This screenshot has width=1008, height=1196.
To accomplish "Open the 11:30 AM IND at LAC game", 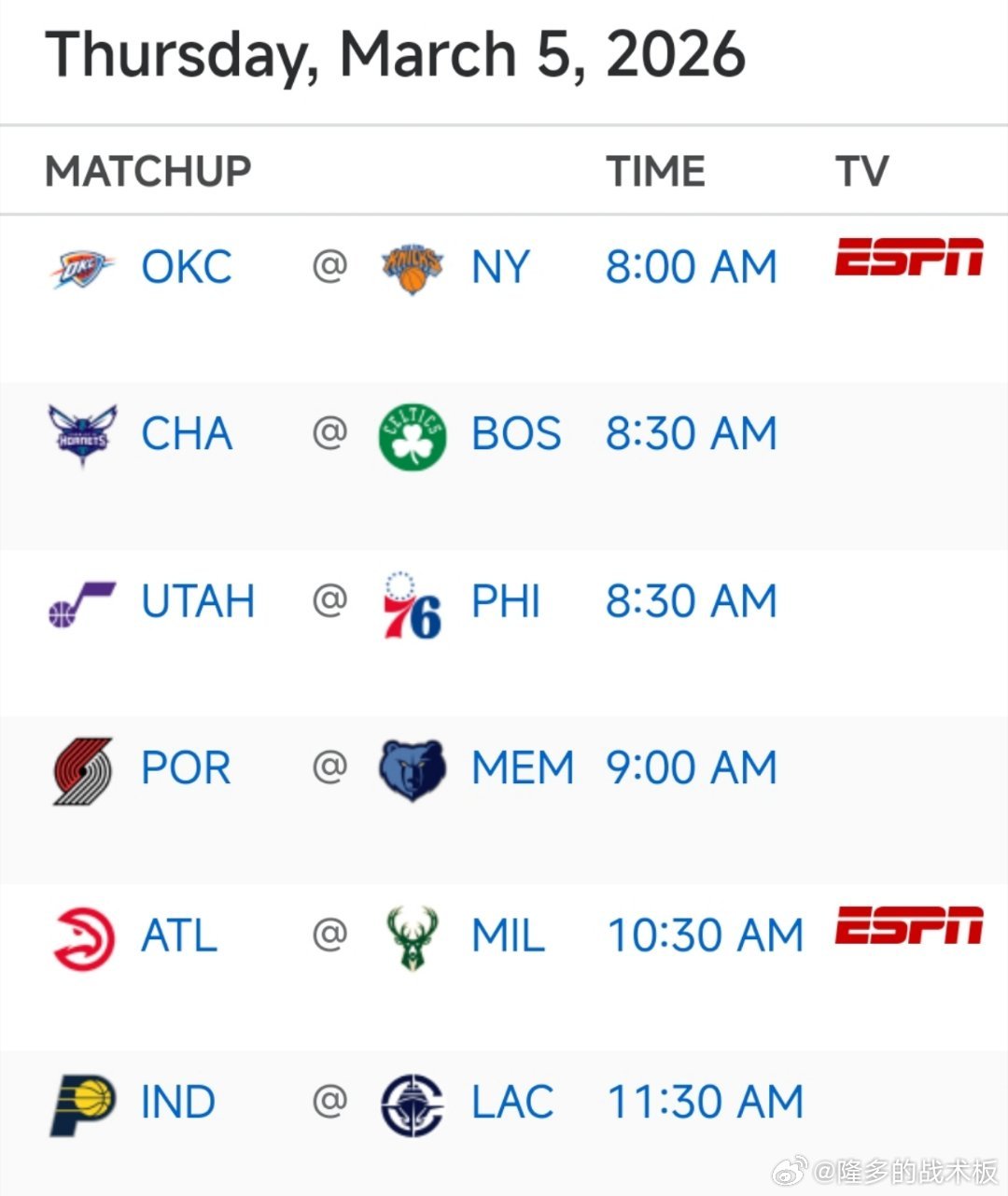I will point(706,1103).
